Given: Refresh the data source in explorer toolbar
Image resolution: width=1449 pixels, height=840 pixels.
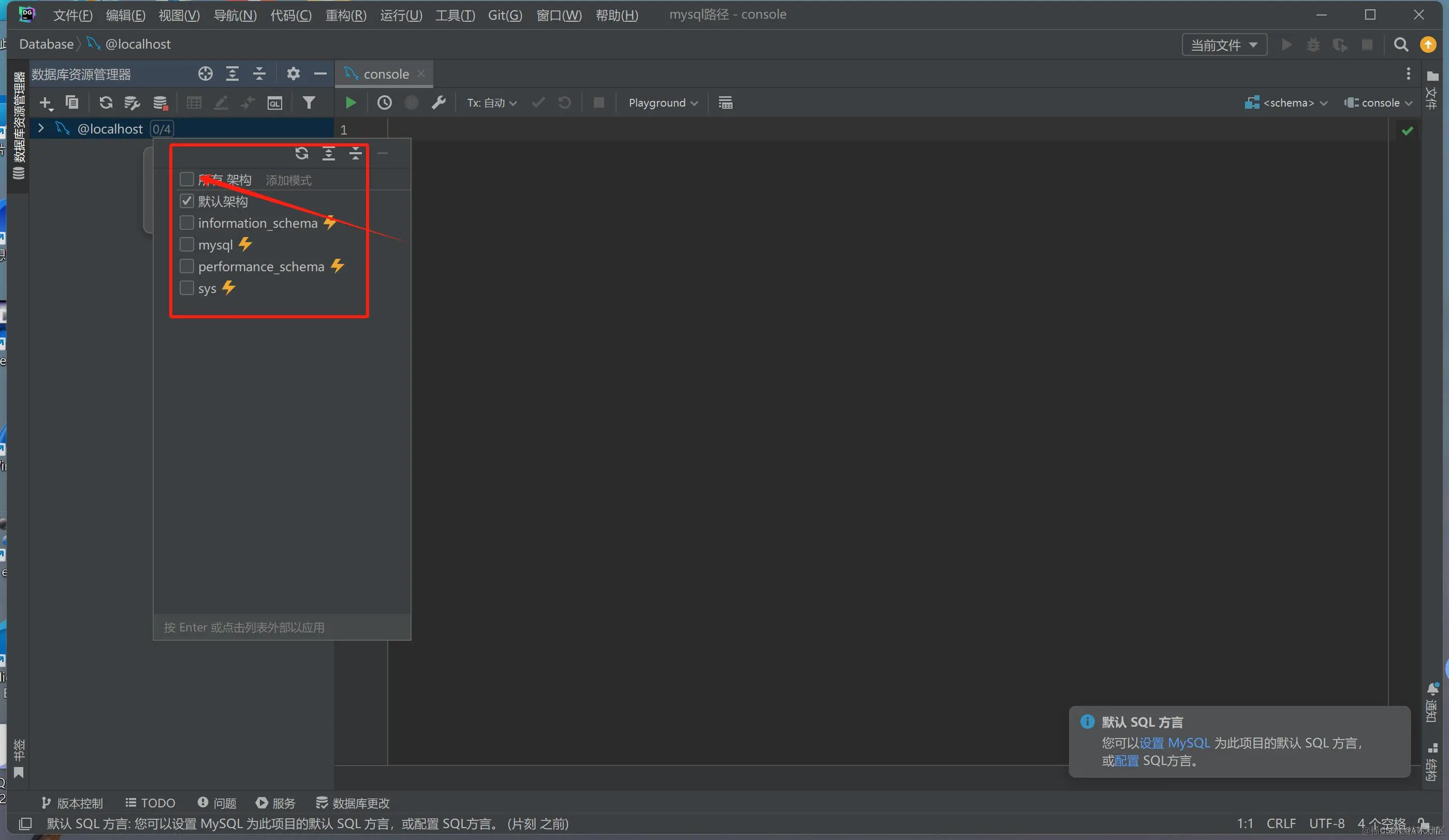Looking at the screenshot, I should pyautogui.click(x=105, y=103).
